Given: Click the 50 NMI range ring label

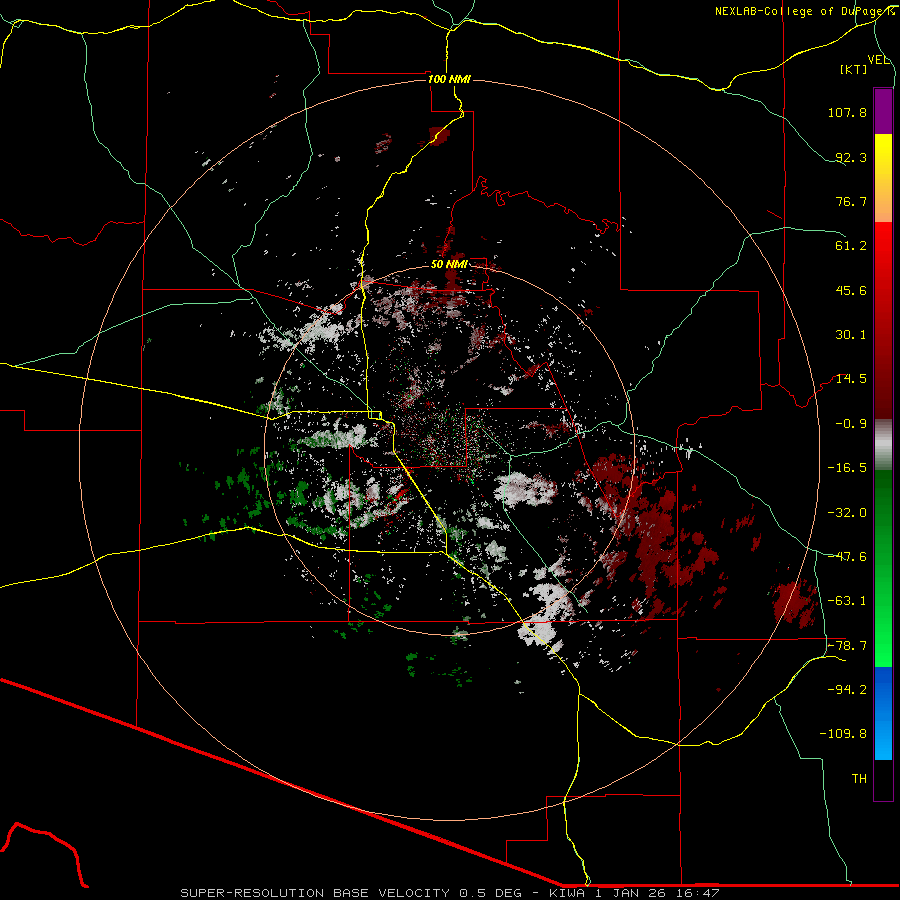Looking at the screenshot, I should (x=449, y=264).
